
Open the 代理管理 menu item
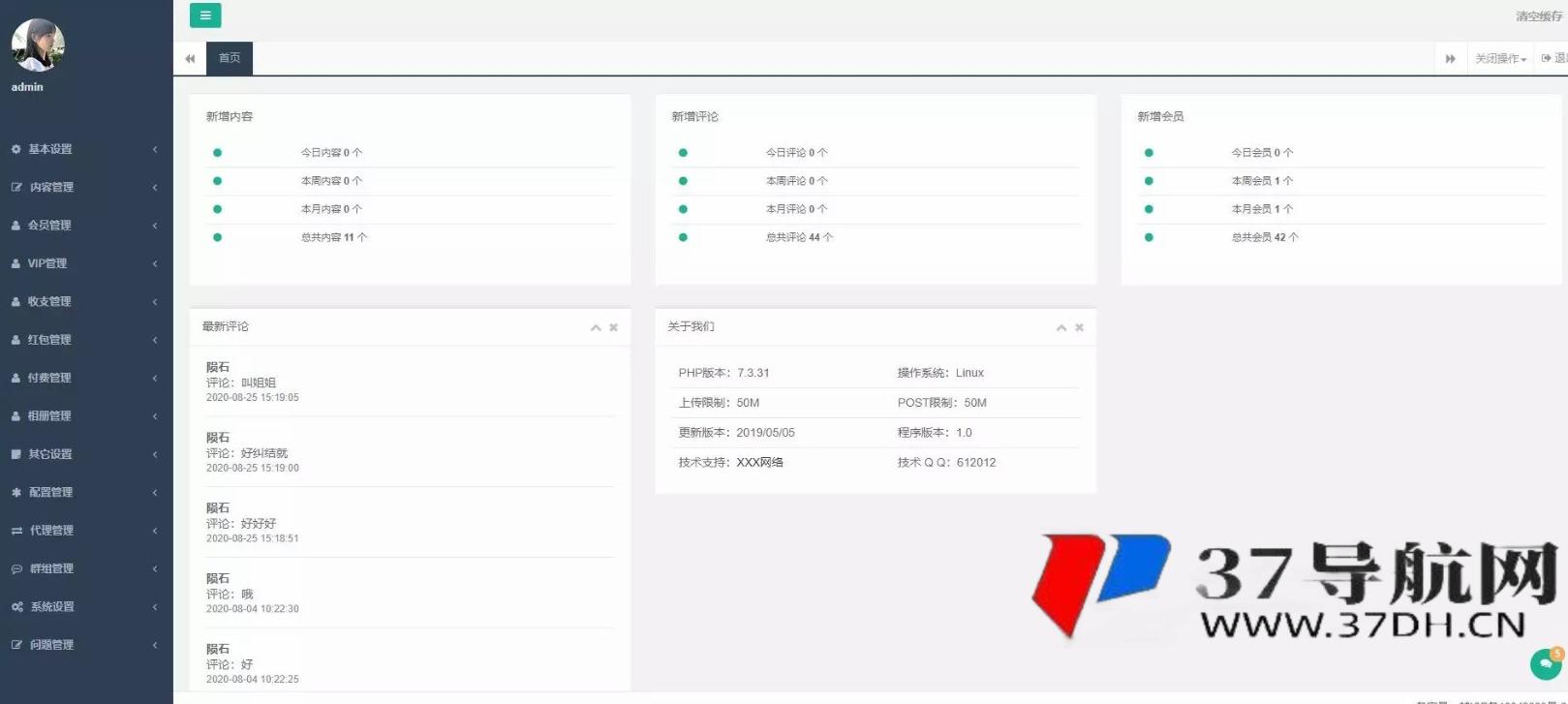pyautogui.click(x=86, y=531)
